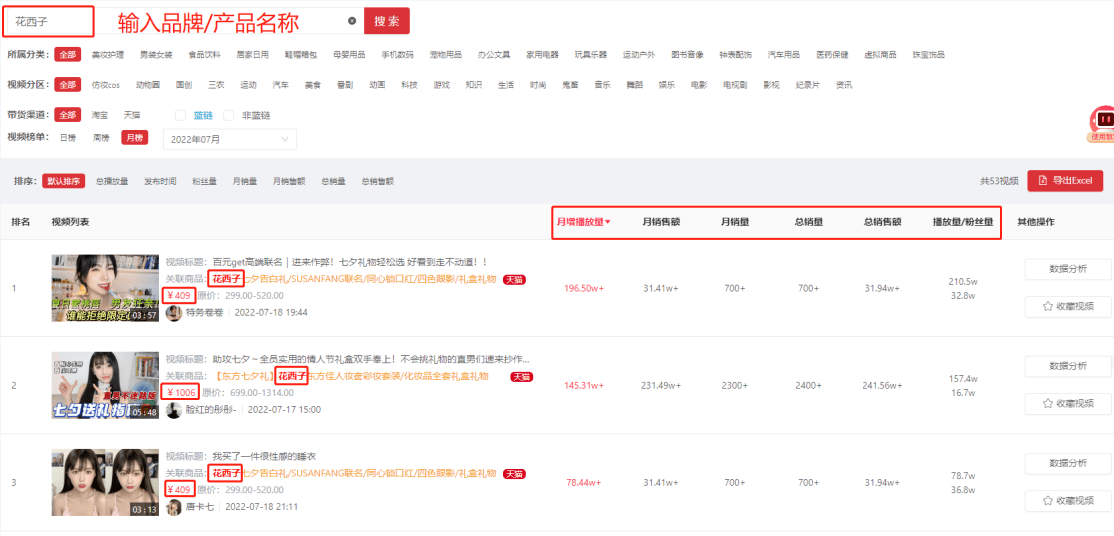The width and height of the screenshot is (1114, 536).
Task: Click the sort arrow beside 月增播放量
Action: pos(608,223)
